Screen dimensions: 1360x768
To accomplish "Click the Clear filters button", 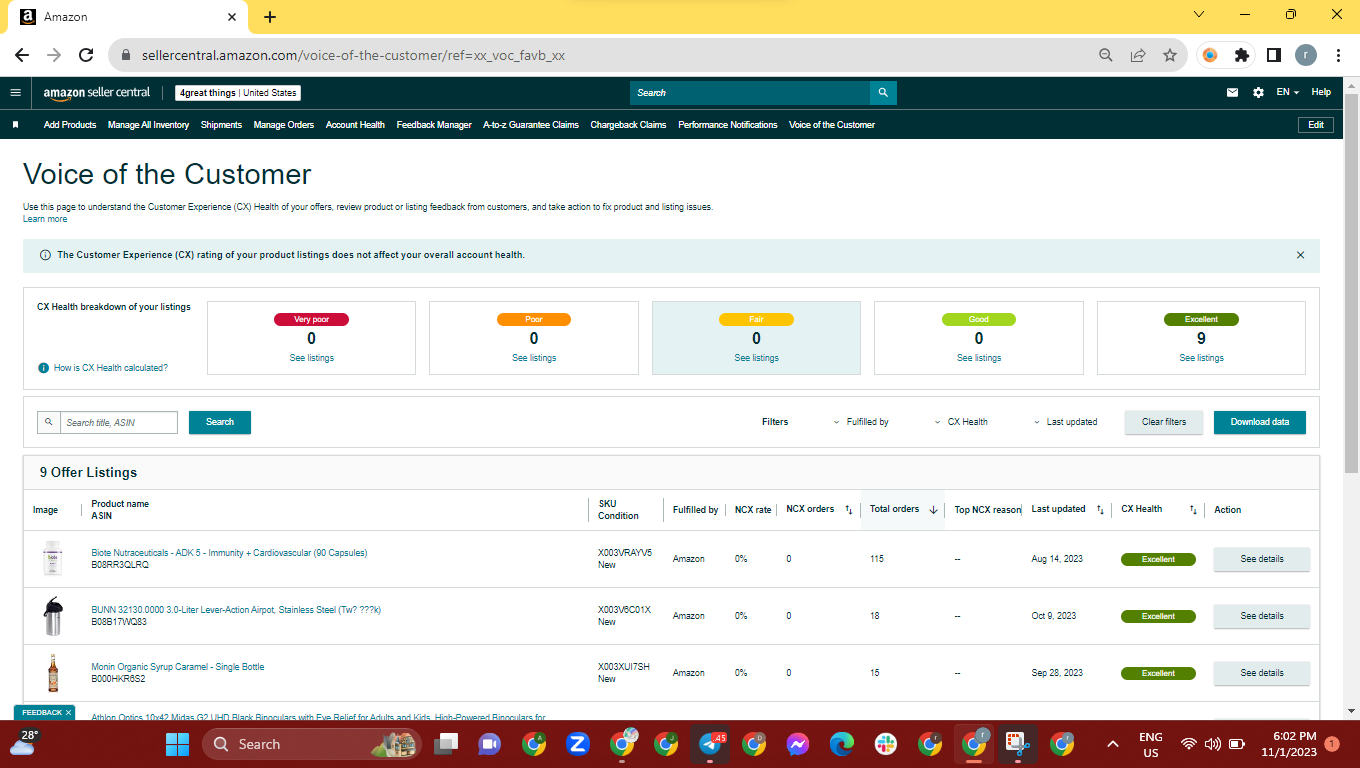I will click(x=1164, y=422).
